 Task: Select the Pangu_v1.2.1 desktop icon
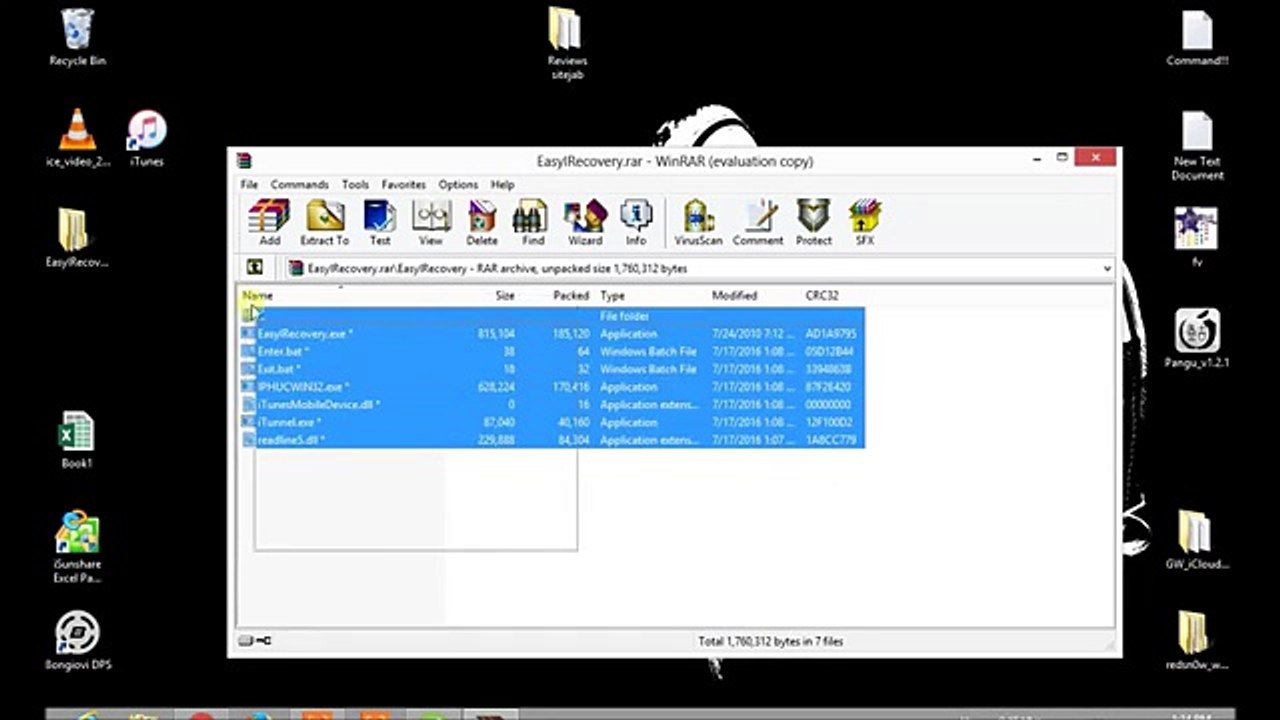pos(1197,340)
